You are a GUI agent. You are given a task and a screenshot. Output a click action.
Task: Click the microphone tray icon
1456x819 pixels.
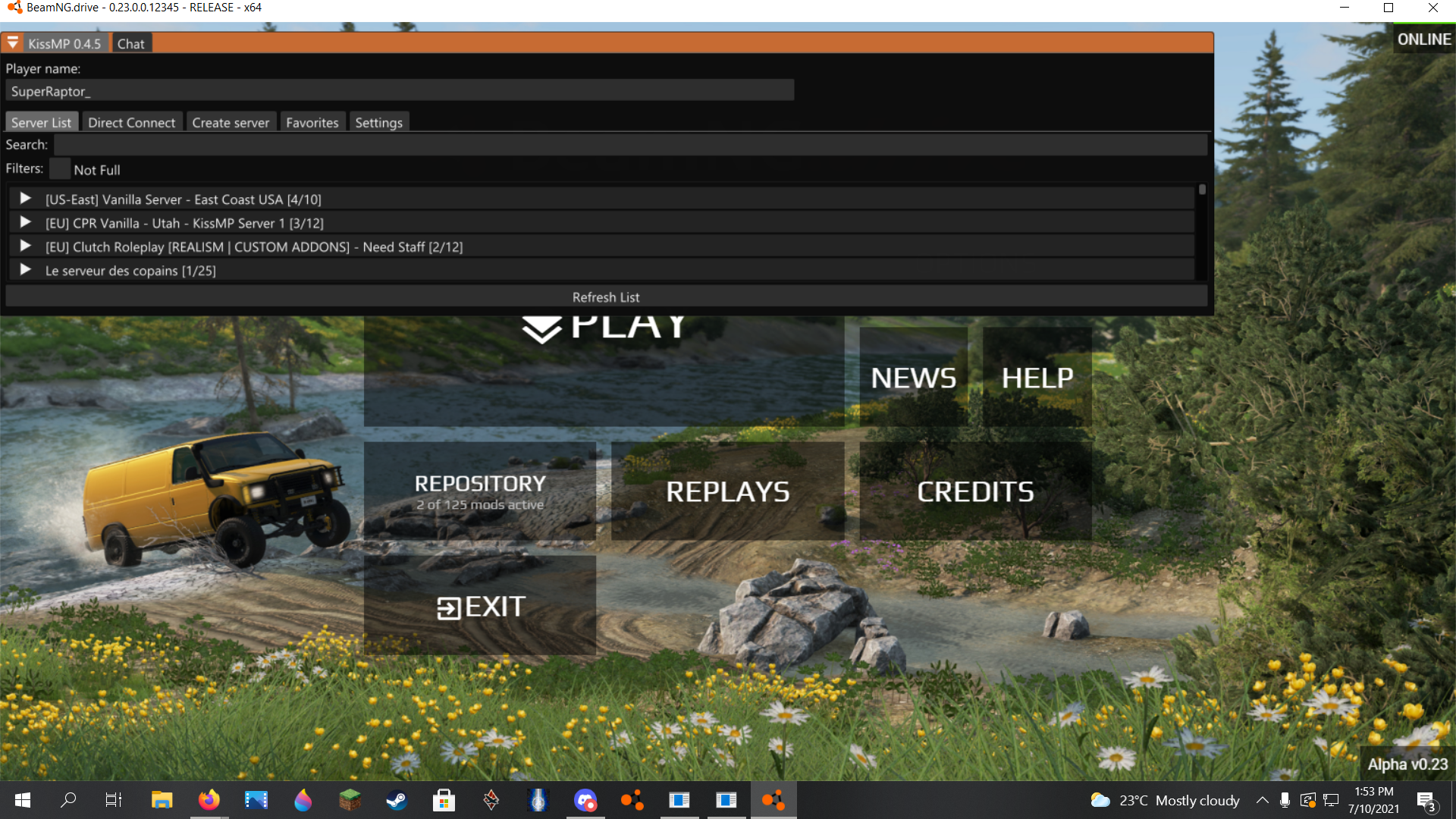tap(1285, 800)
